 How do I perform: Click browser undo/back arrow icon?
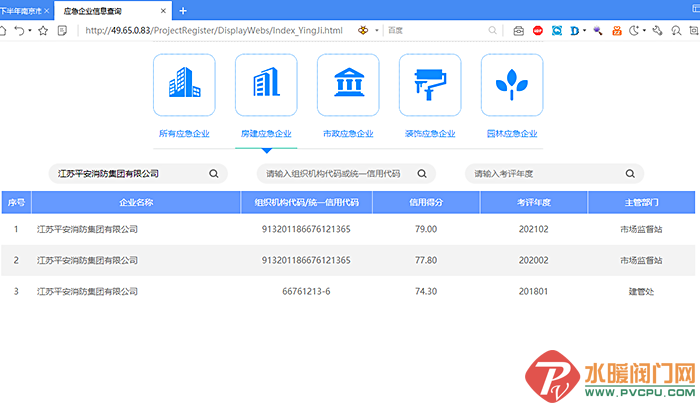pos(19,30)
